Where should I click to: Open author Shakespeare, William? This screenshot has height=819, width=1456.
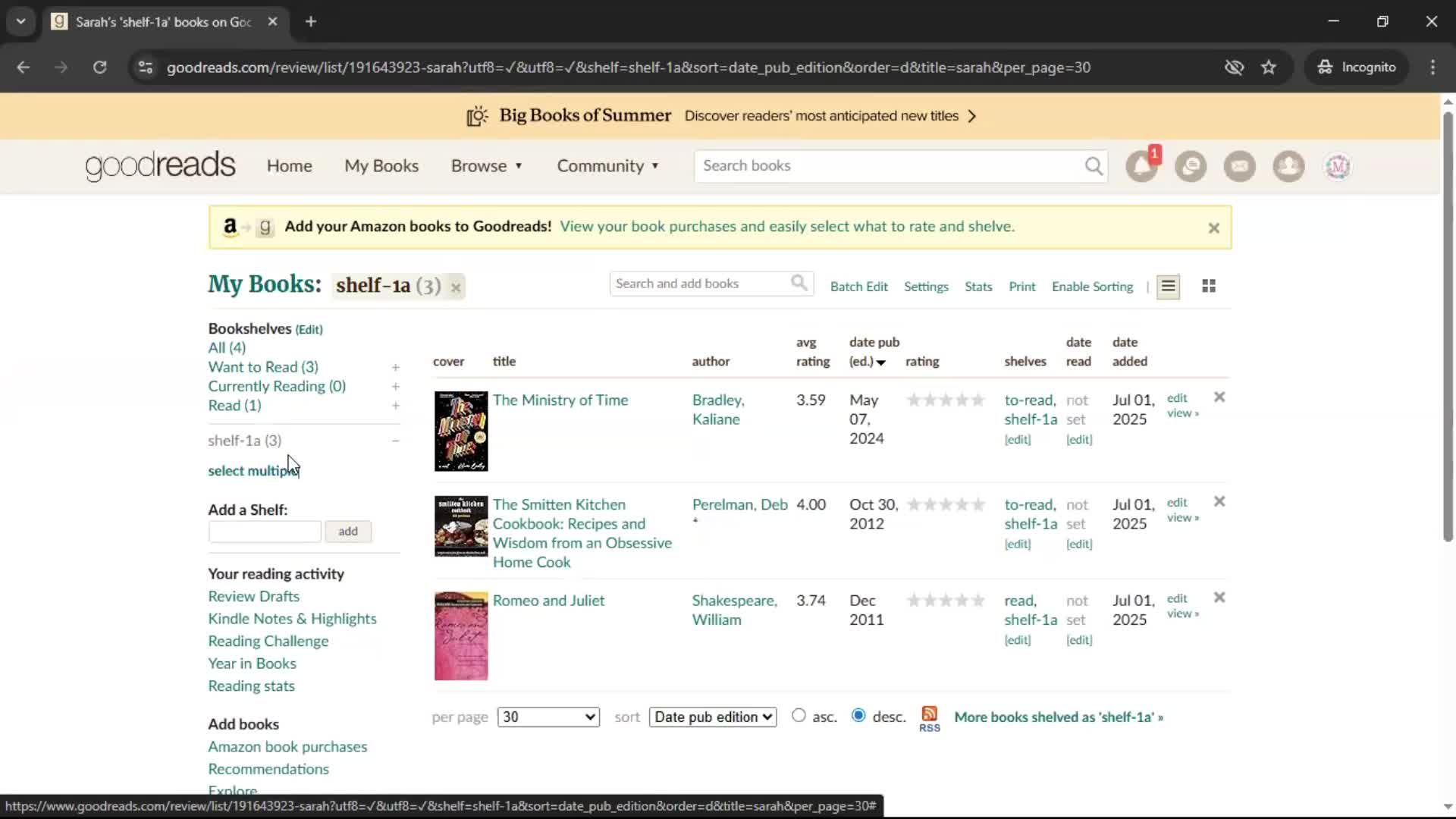tap(734, 610)
